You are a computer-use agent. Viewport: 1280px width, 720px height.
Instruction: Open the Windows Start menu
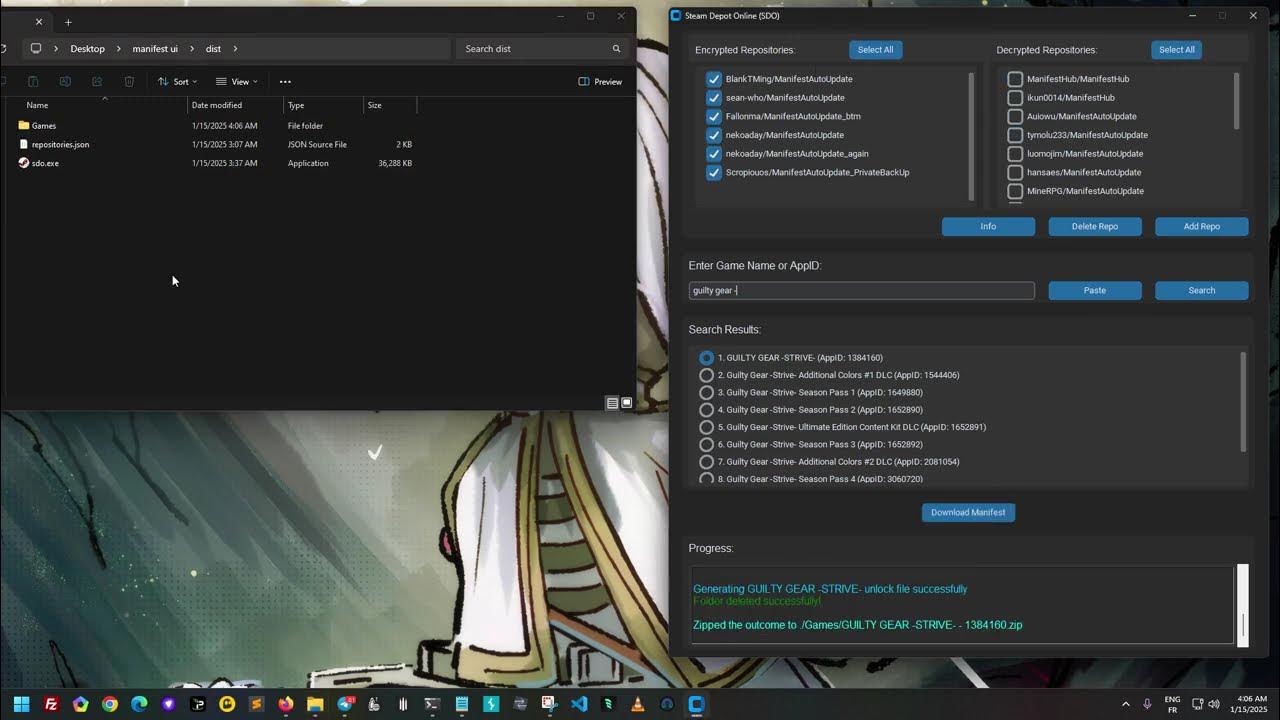point(21,704)
